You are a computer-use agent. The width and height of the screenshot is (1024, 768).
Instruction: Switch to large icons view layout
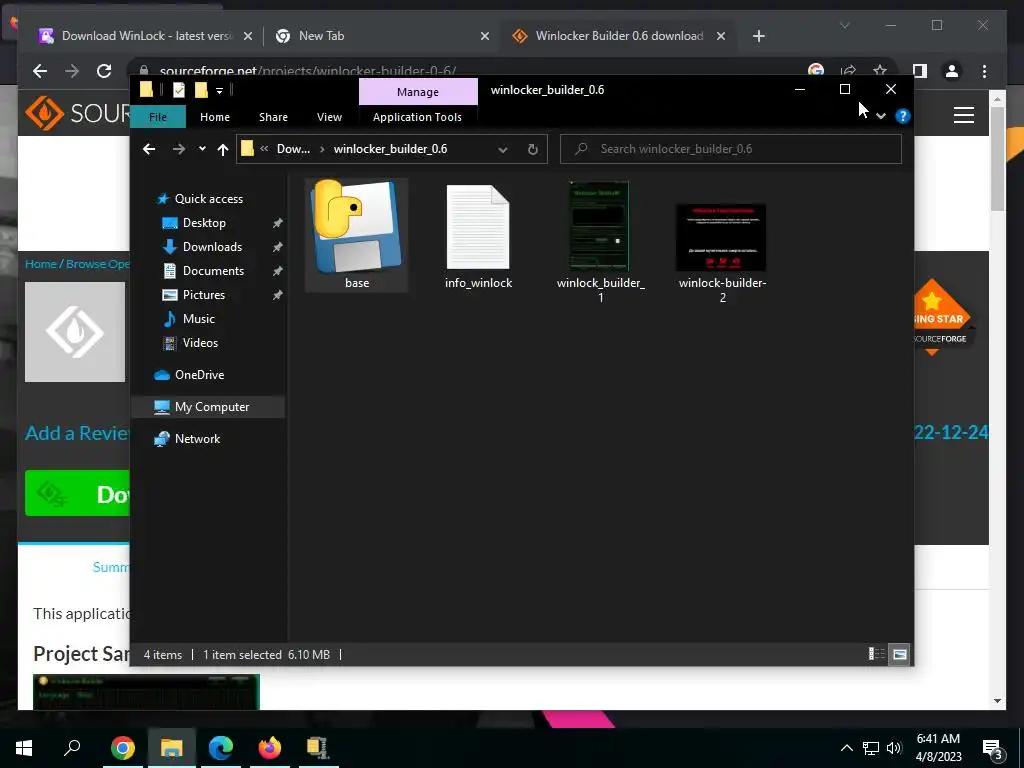(900, 654)
